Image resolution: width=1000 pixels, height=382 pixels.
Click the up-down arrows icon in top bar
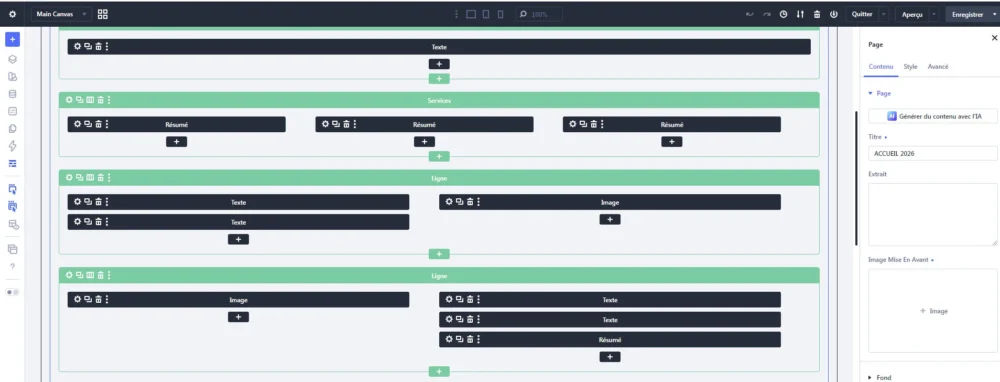tap(800, 14)
